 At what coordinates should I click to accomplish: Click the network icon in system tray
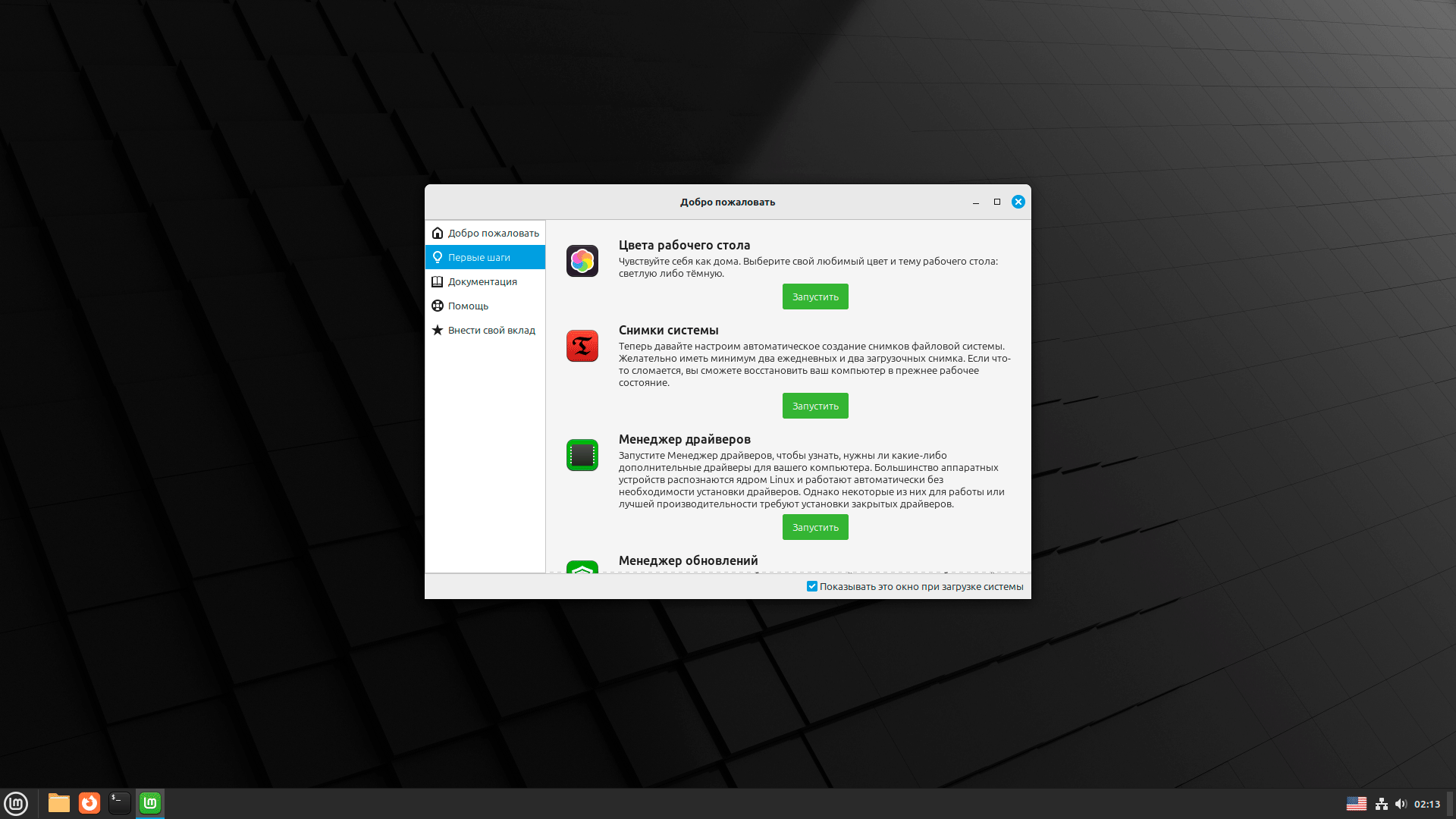click(1382, 804)
